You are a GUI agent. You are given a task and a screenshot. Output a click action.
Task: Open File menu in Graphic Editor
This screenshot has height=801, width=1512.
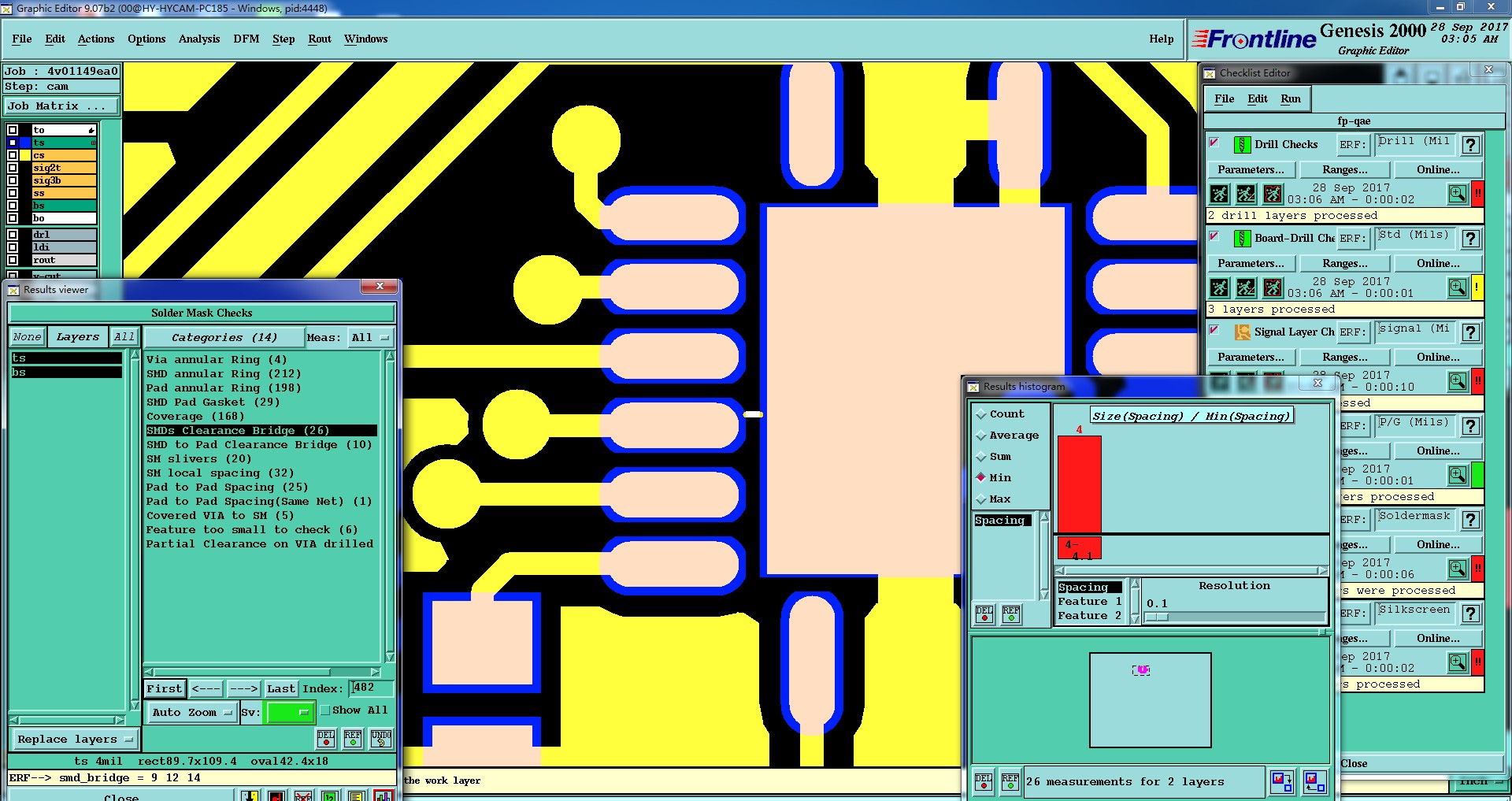click(22, 39)
